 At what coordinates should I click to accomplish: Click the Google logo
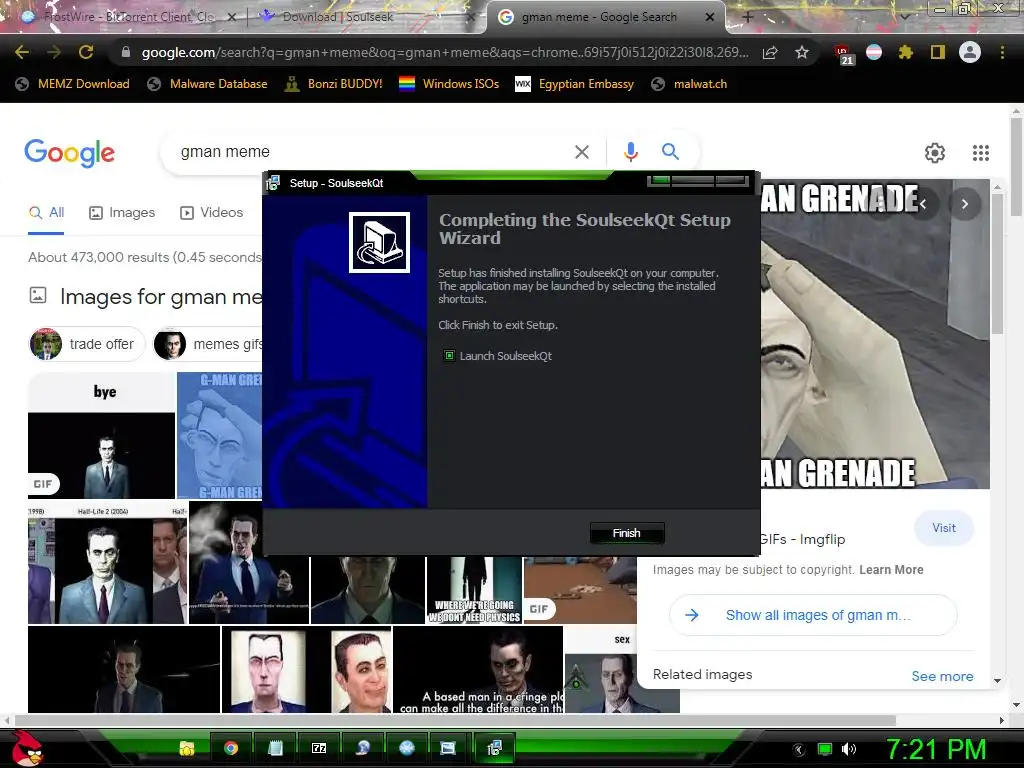click(69, 153)
